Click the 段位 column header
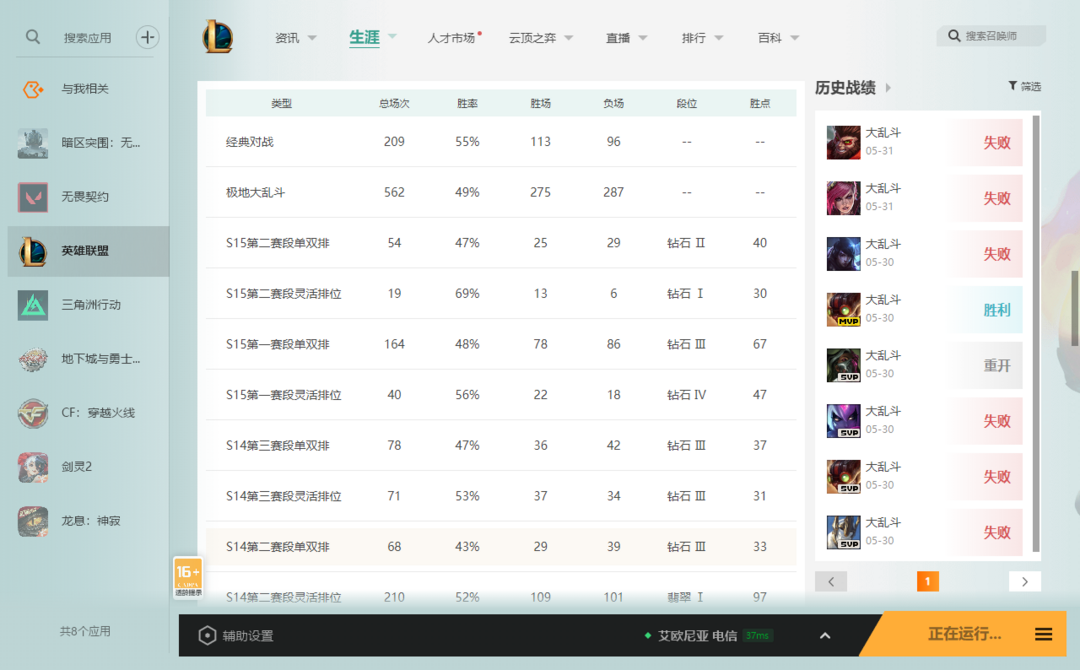 point(686,103)
